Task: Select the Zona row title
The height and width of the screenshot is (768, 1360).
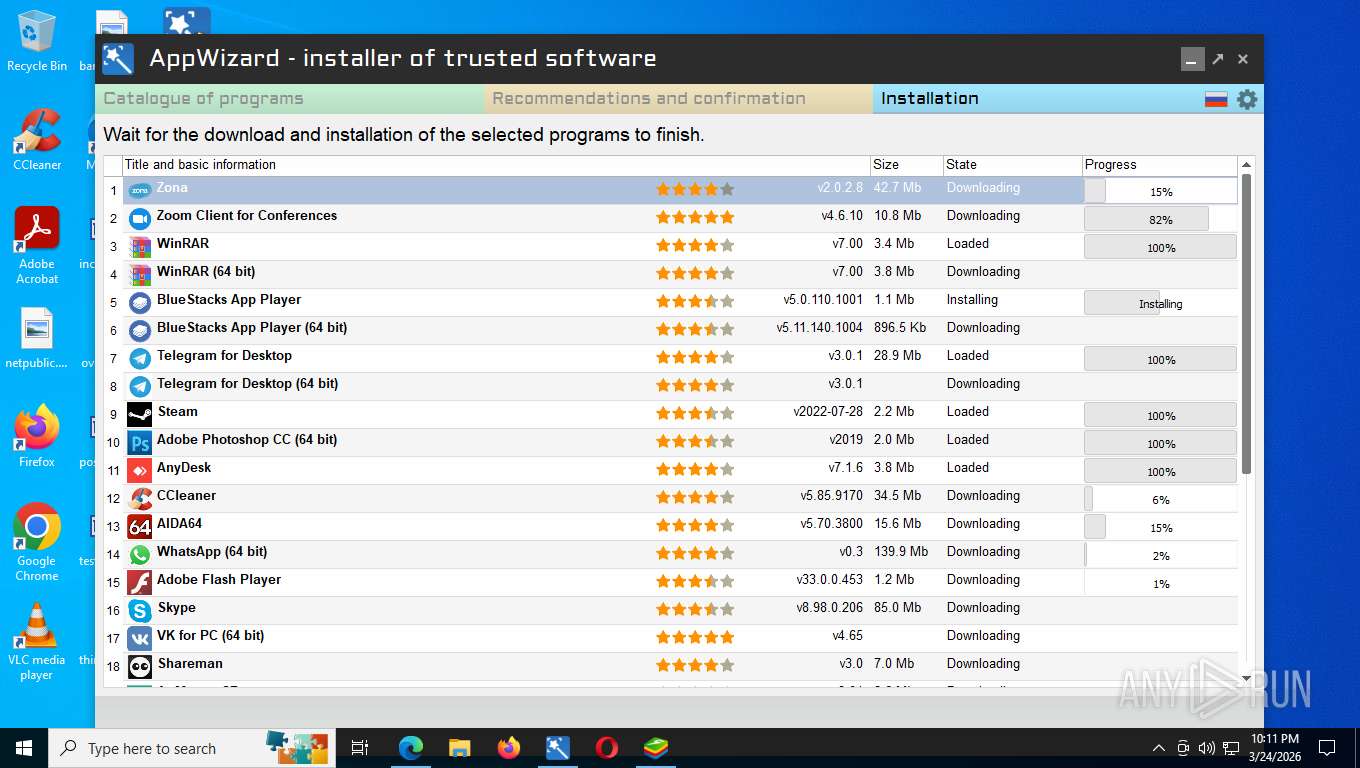Action: click(x=172, y=188)
